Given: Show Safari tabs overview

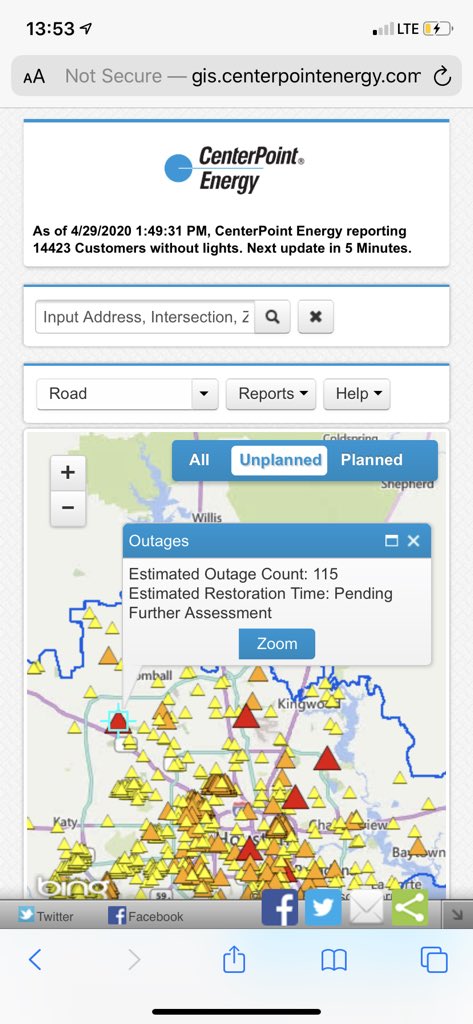Looking at the screenshot, I should [x=434, y=959].
